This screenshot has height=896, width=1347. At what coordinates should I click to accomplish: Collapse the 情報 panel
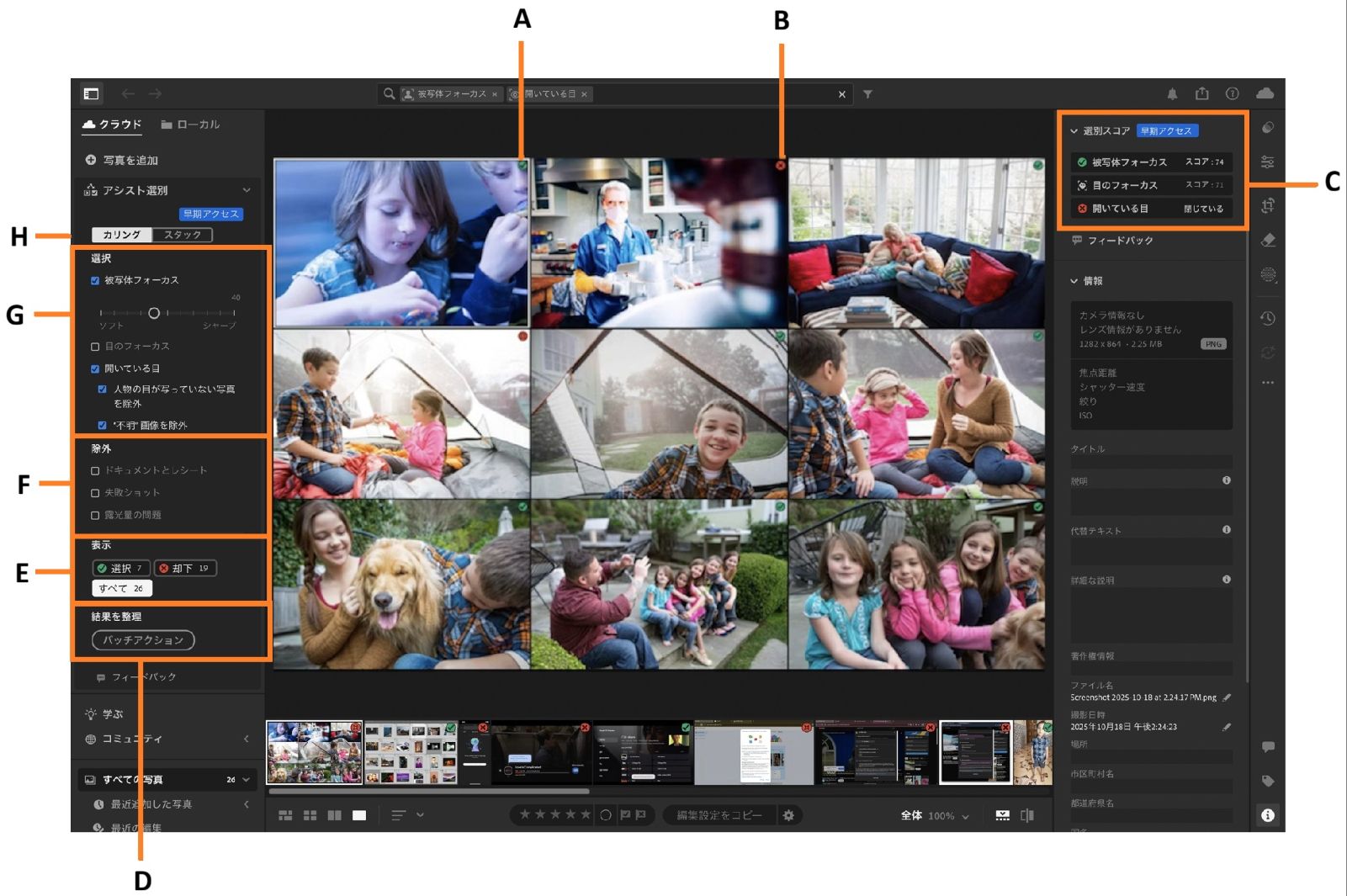pyautogui.click(x=1073, y=282)
